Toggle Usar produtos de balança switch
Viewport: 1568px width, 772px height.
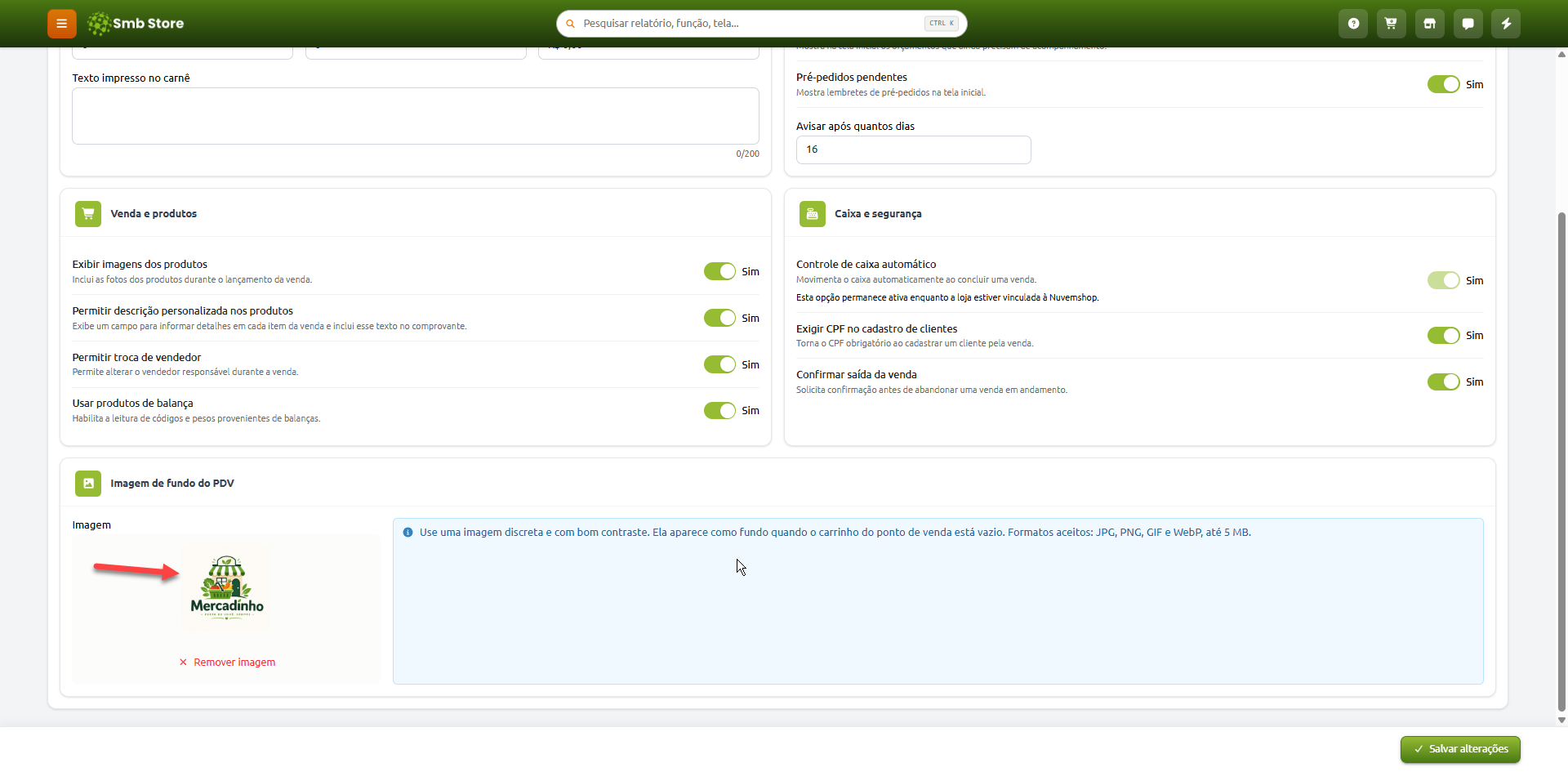(719, 411)
